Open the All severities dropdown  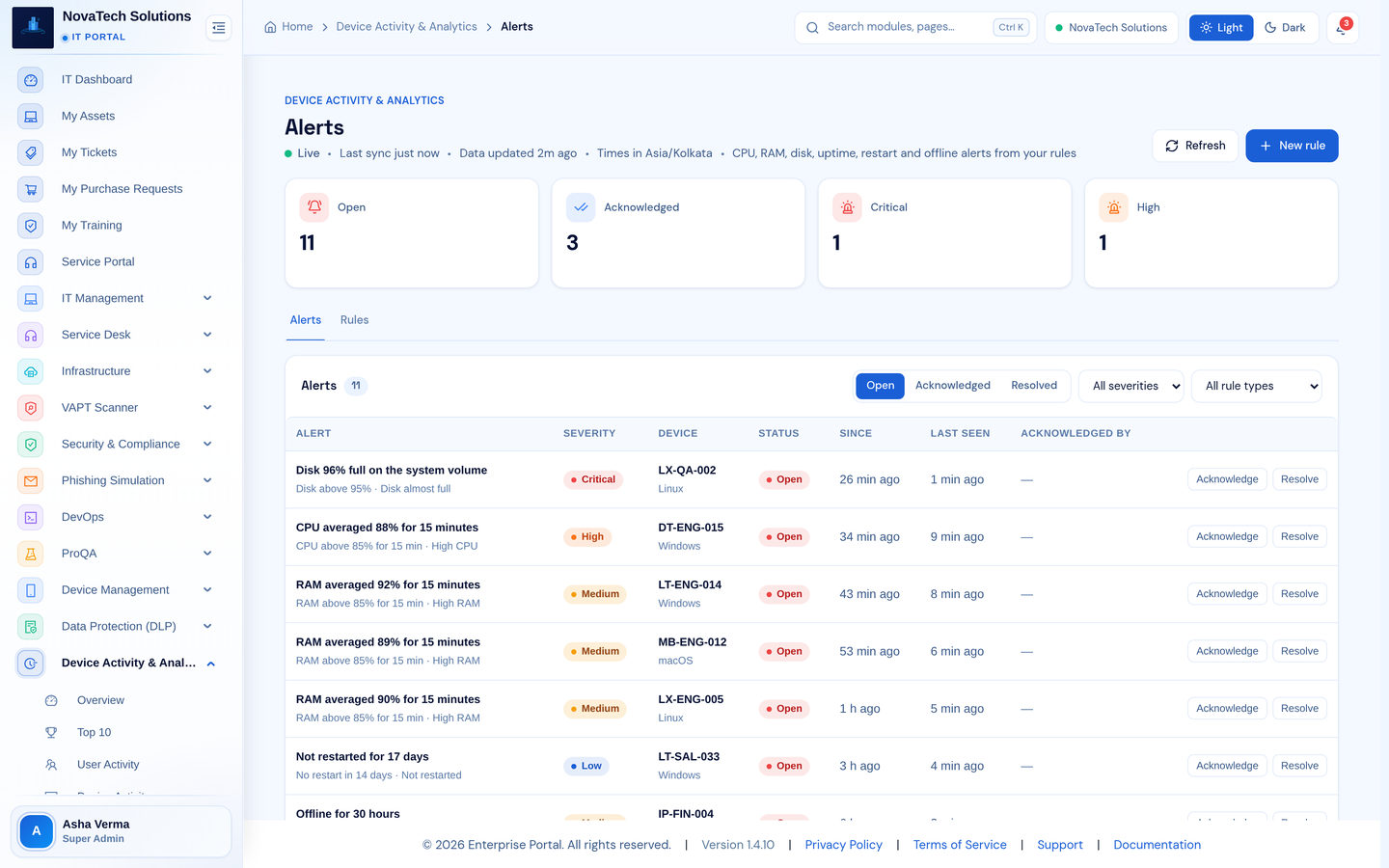click(1131, 386)
